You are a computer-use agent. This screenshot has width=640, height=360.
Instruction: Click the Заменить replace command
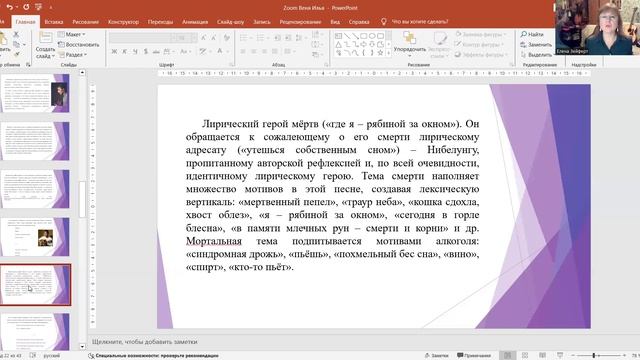click(x=536, y=44)
